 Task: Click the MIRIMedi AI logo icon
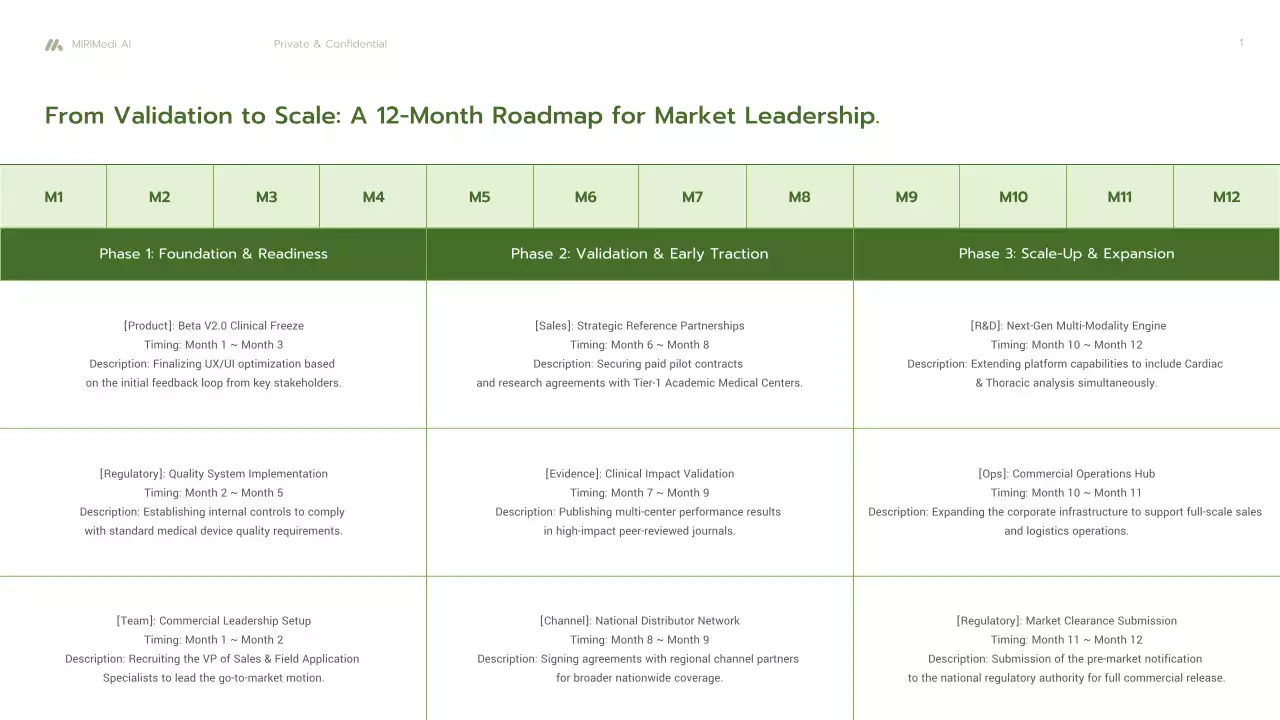(53, 44)
